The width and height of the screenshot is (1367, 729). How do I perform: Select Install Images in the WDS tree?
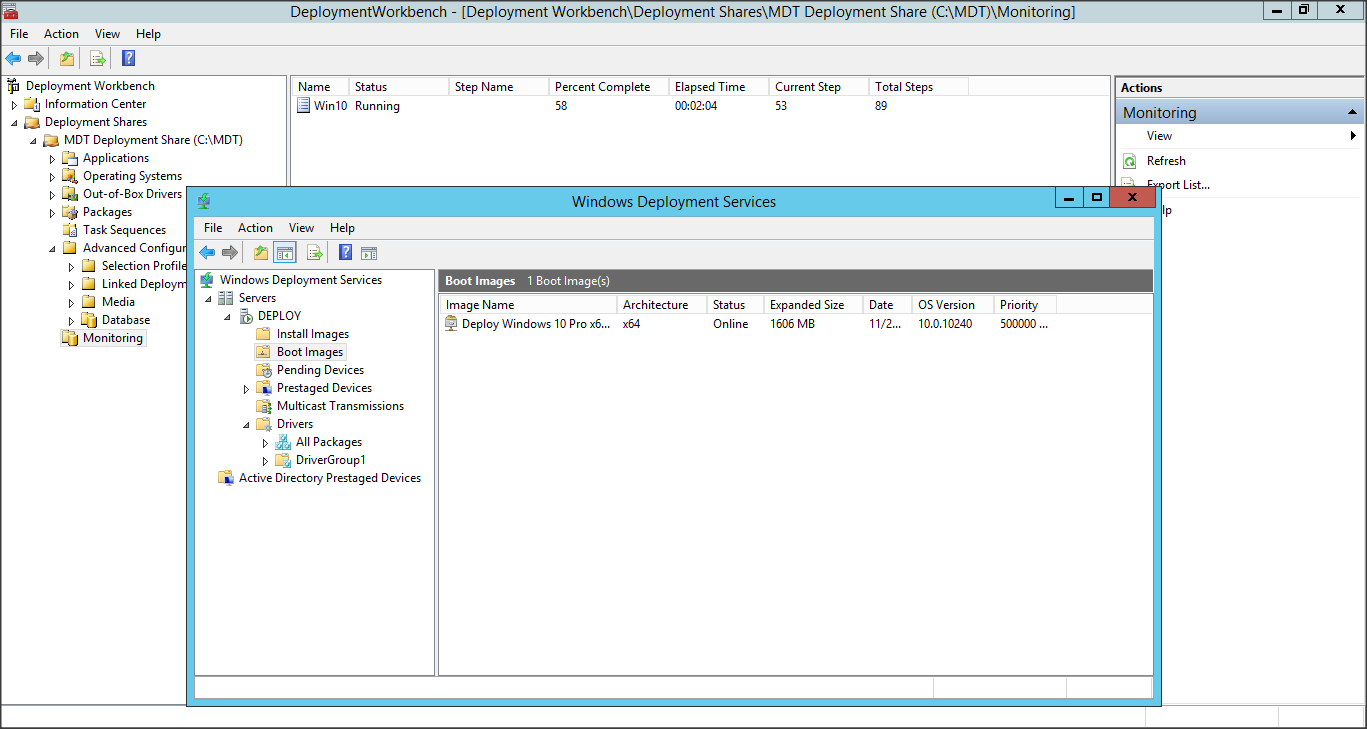312,334
